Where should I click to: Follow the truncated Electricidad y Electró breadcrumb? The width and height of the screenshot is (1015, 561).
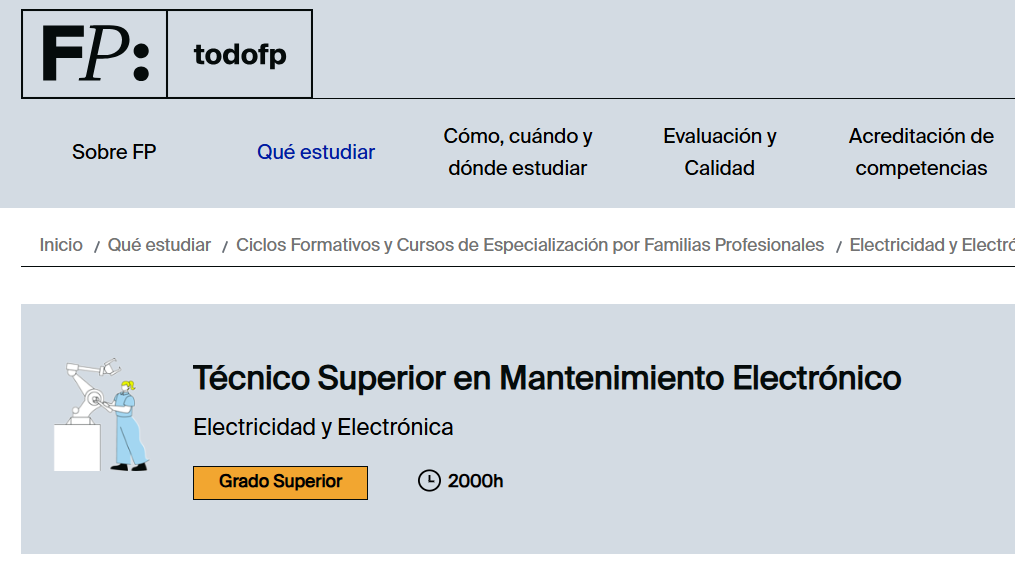click(x=932, y=245)
